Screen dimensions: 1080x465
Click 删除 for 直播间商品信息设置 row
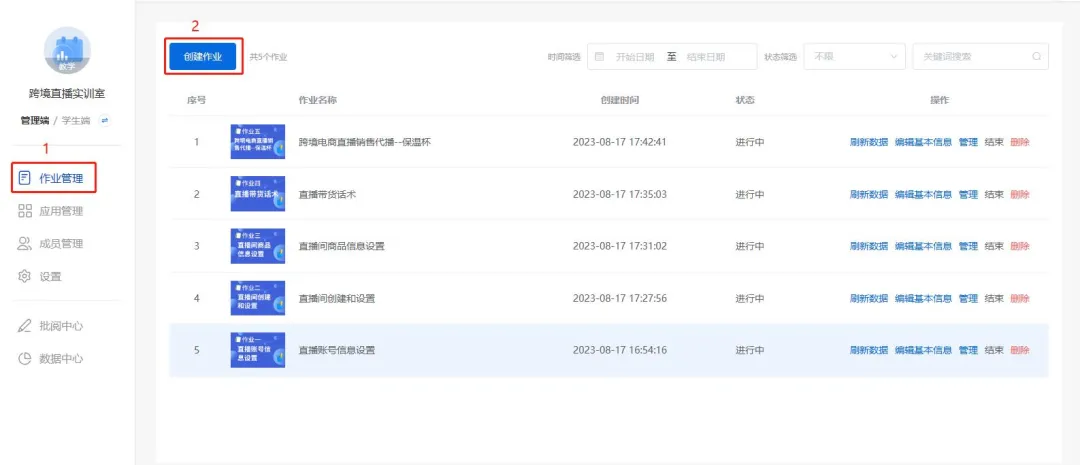(1019, 246)
